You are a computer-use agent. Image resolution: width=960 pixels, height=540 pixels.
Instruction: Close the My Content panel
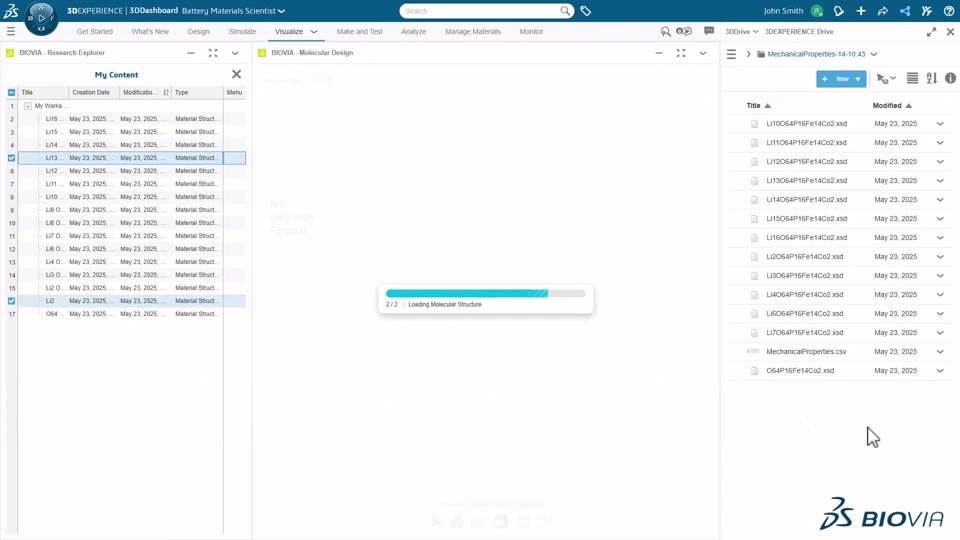(236, 74)
